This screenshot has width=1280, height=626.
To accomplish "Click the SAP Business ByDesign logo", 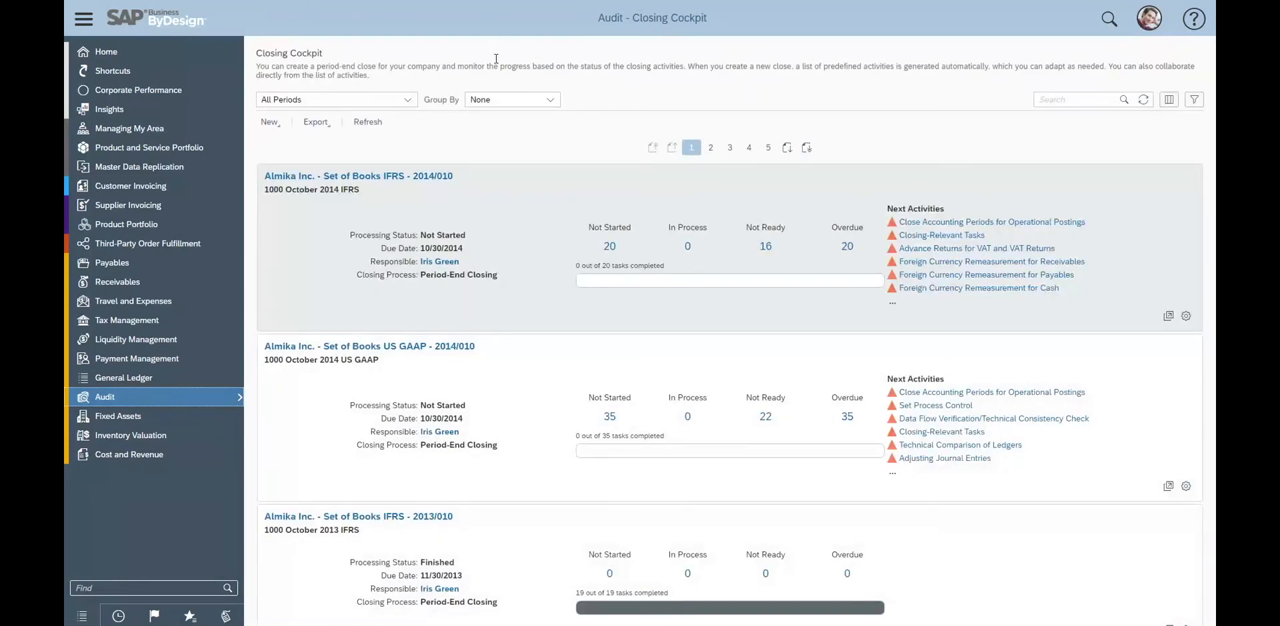I will pos(155,18).
